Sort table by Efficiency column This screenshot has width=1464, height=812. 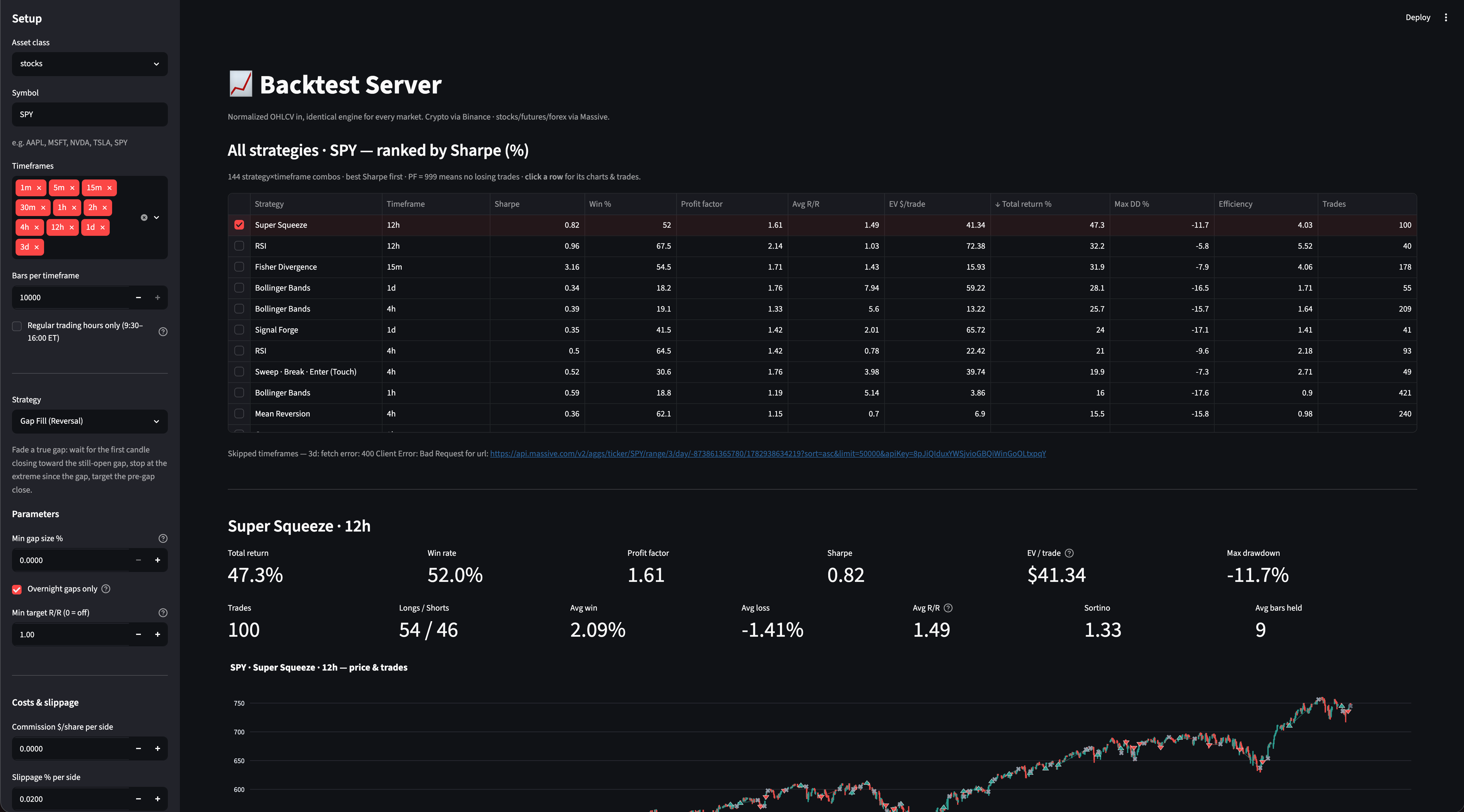click(x=1266, y=204)
